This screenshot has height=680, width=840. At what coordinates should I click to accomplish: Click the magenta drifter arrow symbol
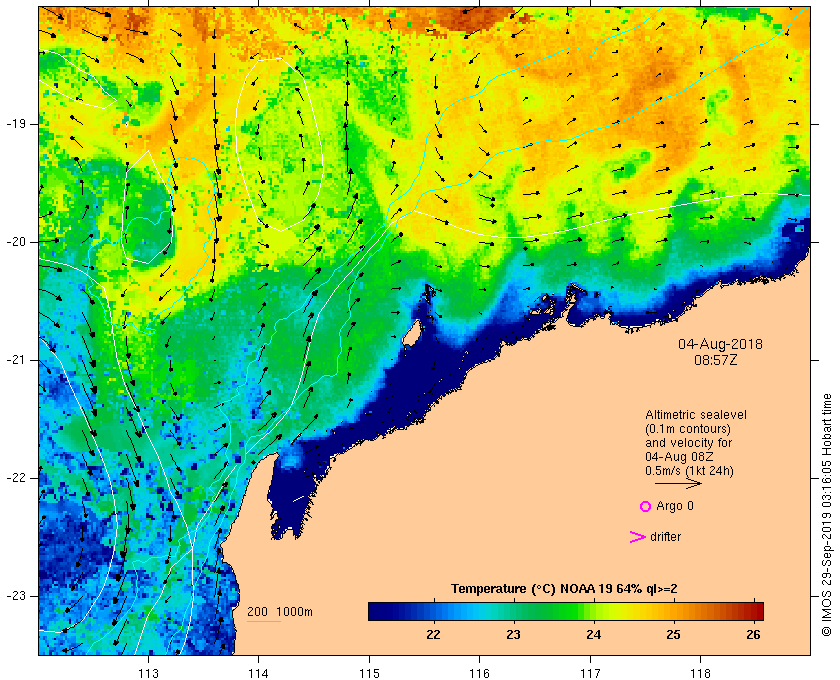[x=637, y=537]
